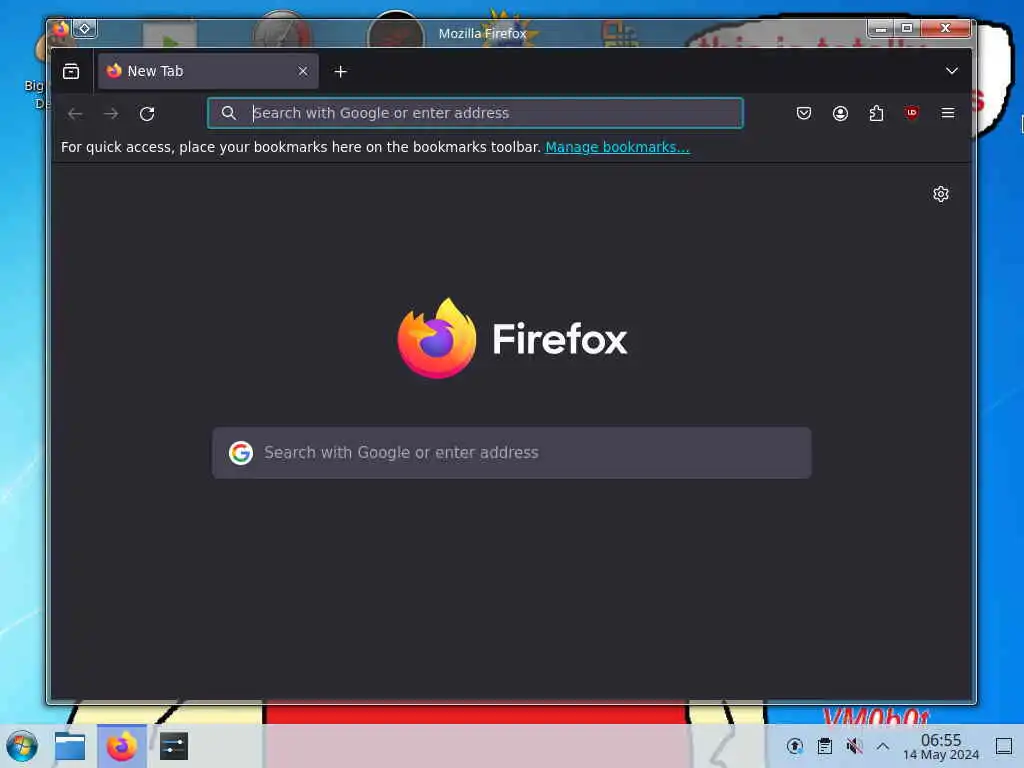
Task: Unmute the audio volume tray icon
Action: coord(854,746)
